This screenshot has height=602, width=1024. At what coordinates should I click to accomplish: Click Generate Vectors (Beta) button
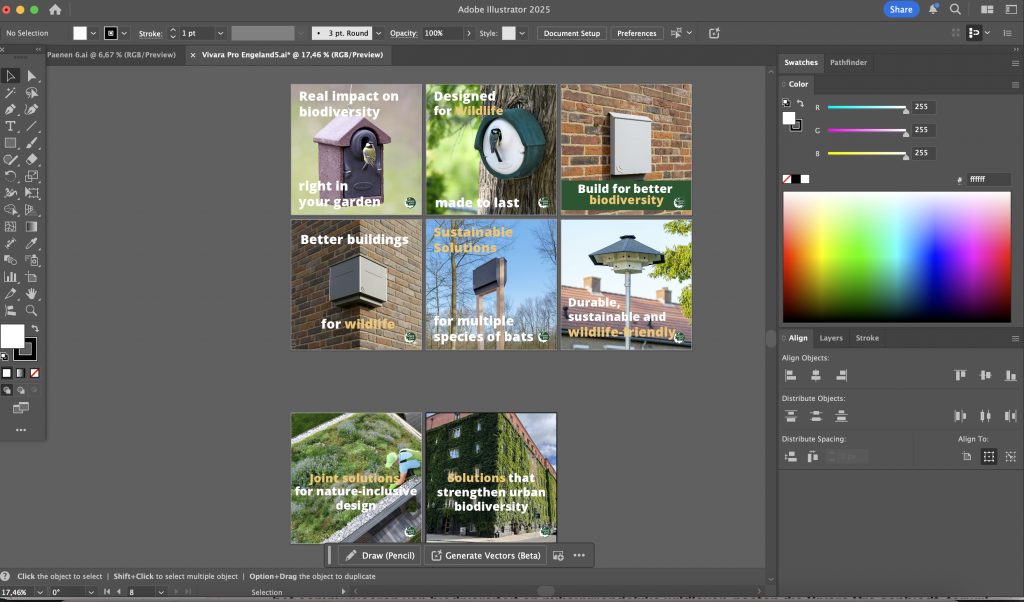click(485, 555)
